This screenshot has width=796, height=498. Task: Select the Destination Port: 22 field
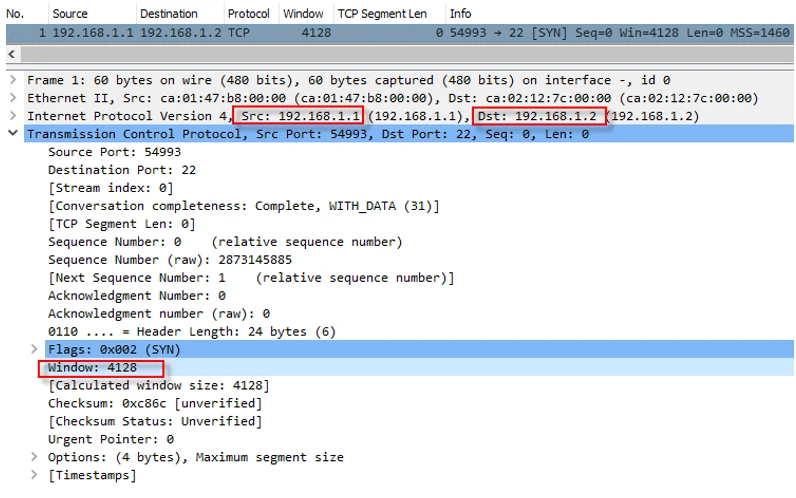[x=108, y=170]
